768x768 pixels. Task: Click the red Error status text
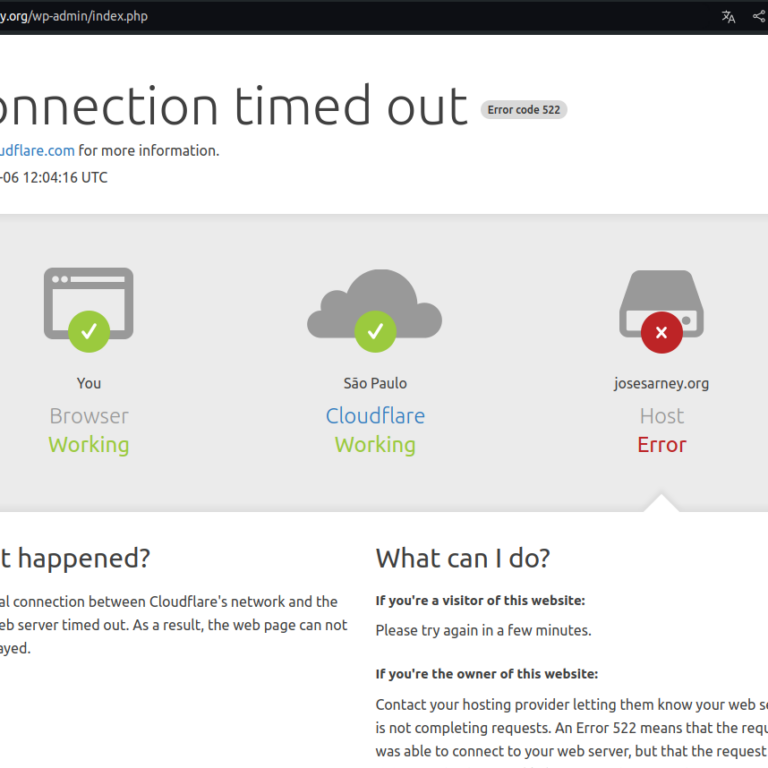pyautogui.click(x=662, y=445)
